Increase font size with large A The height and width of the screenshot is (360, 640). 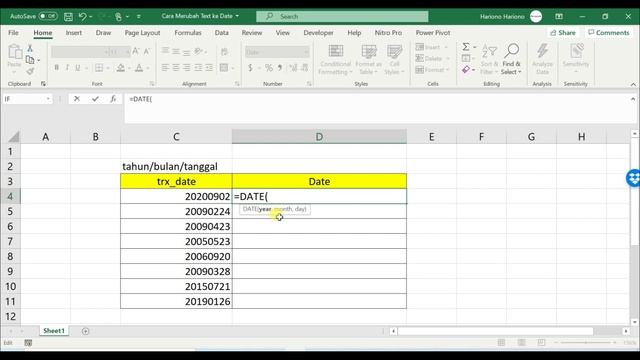click(x=136, y=51)
